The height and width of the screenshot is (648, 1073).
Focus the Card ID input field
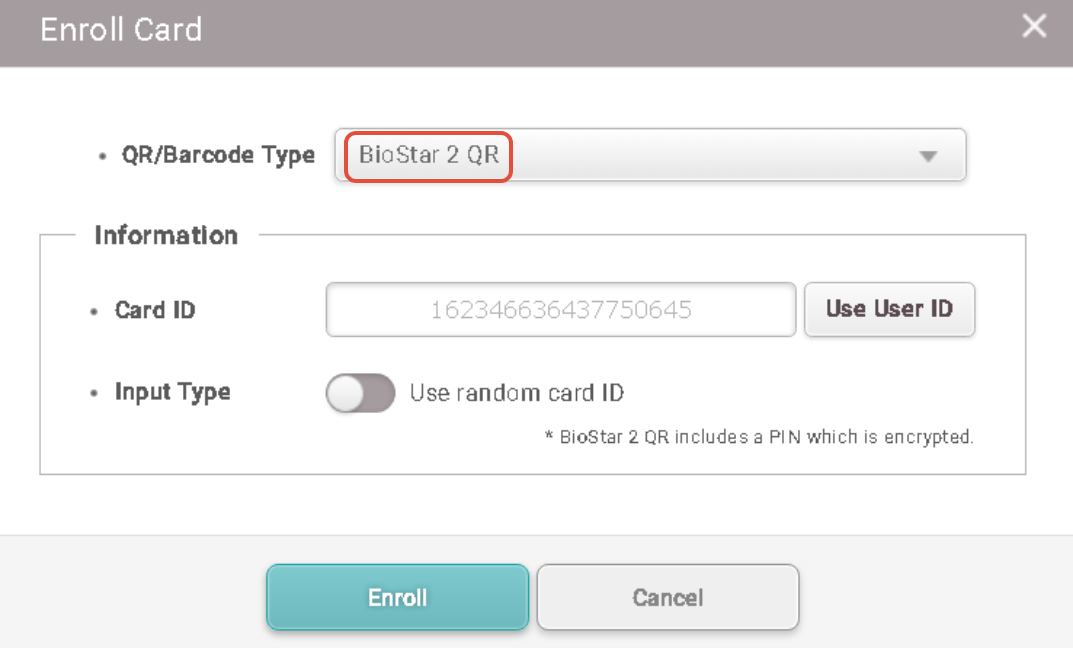(x=560, y=310)
